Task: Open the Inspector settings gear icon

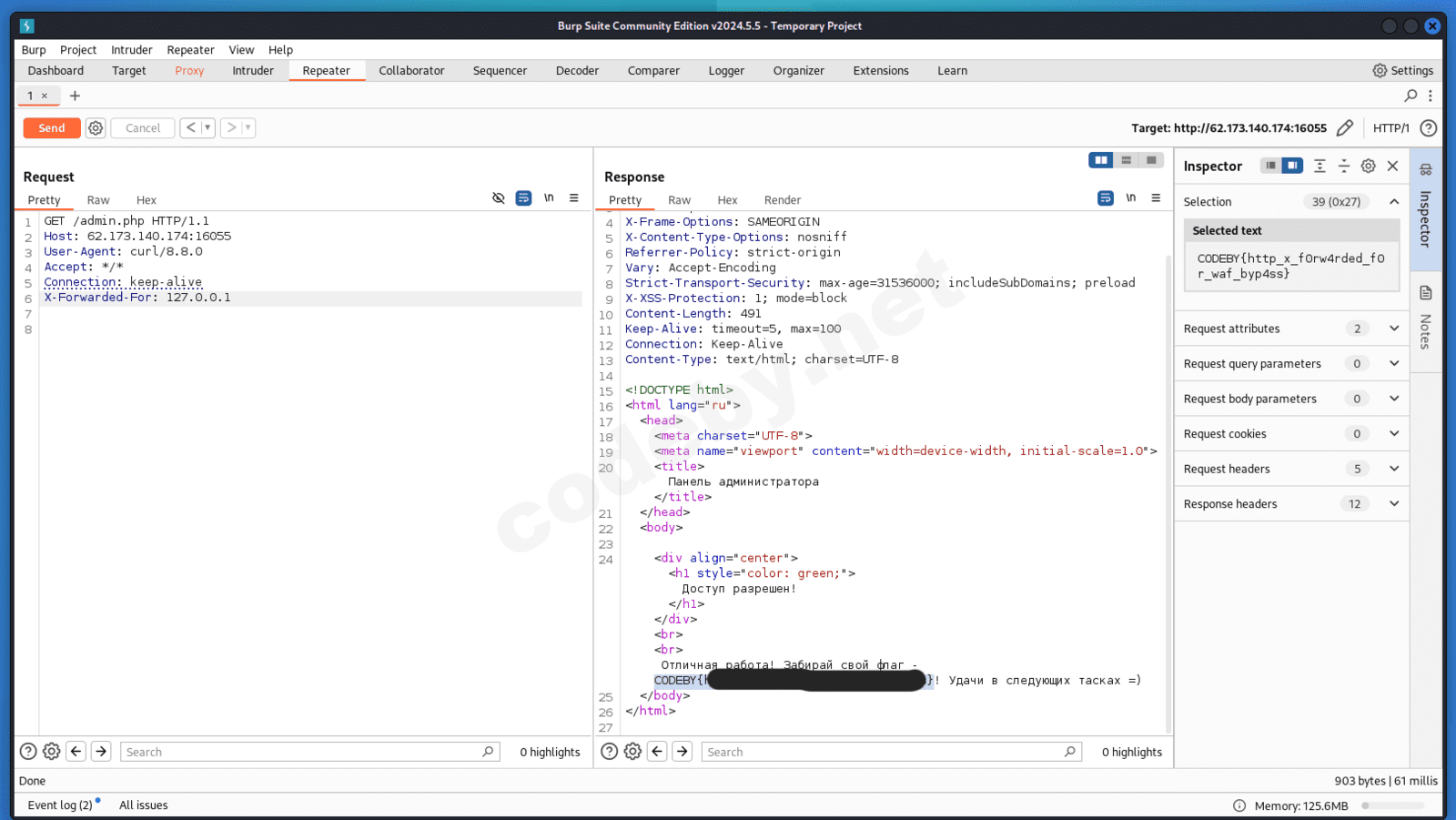Action: [x=1368, y=166]
